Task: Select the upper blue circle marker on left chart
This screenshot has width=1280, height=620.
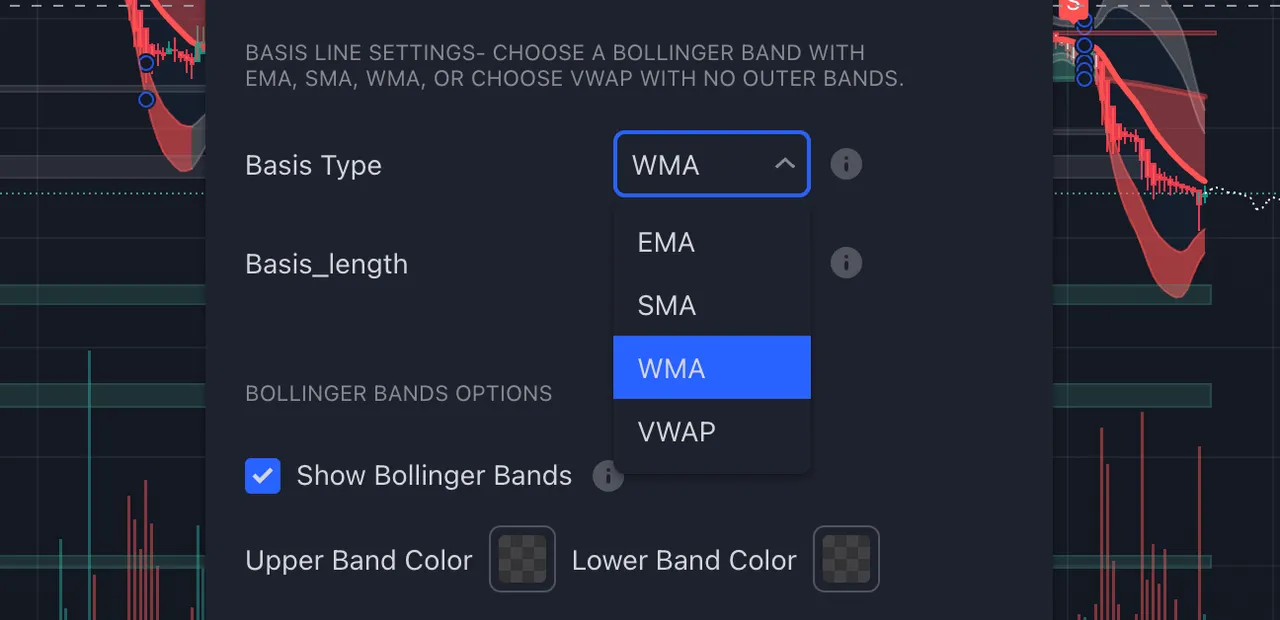Action: coord(147,63)
